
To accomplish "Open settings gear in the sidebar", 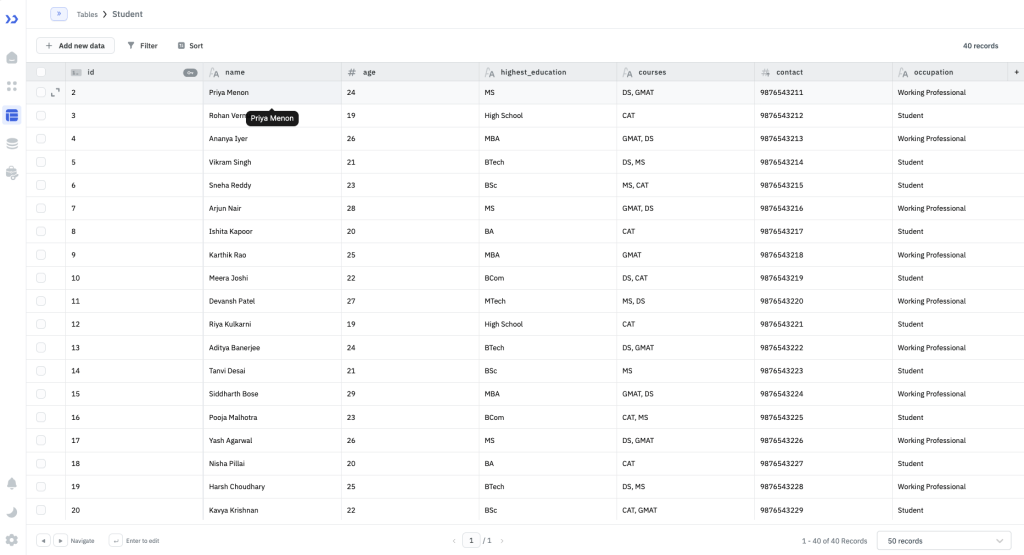I will pos(12,541).
